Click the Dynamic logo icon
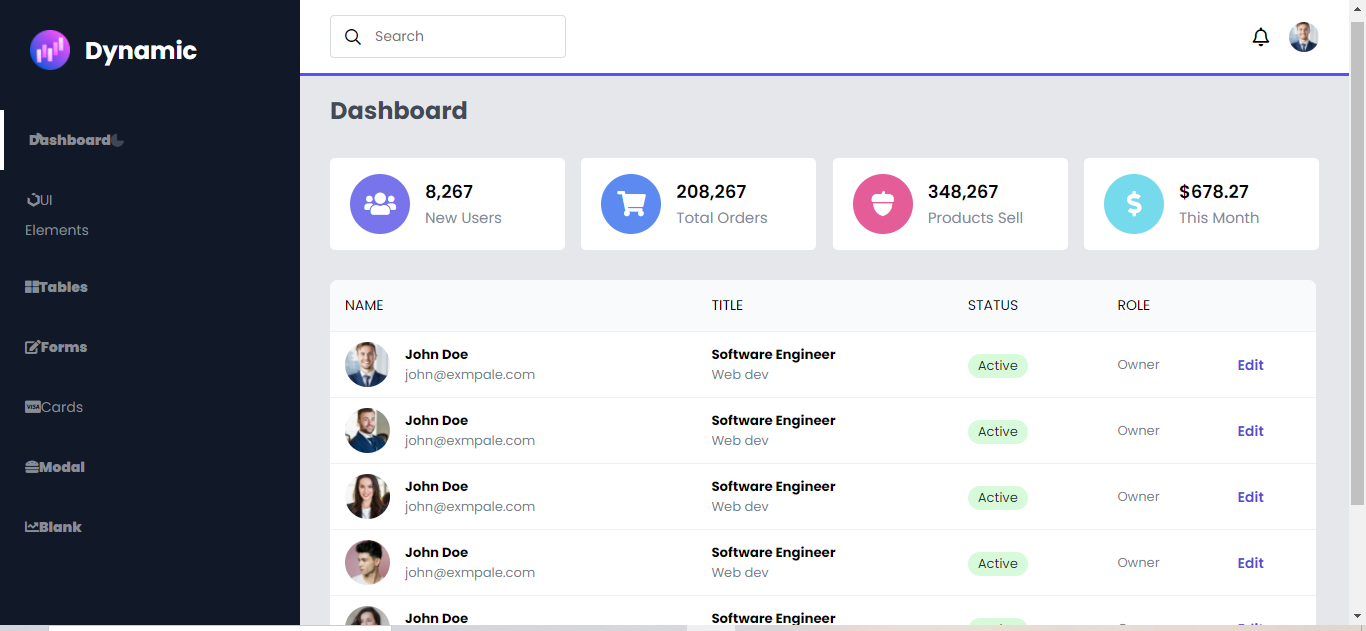1366x631 pixels. (x=50, y=50)
